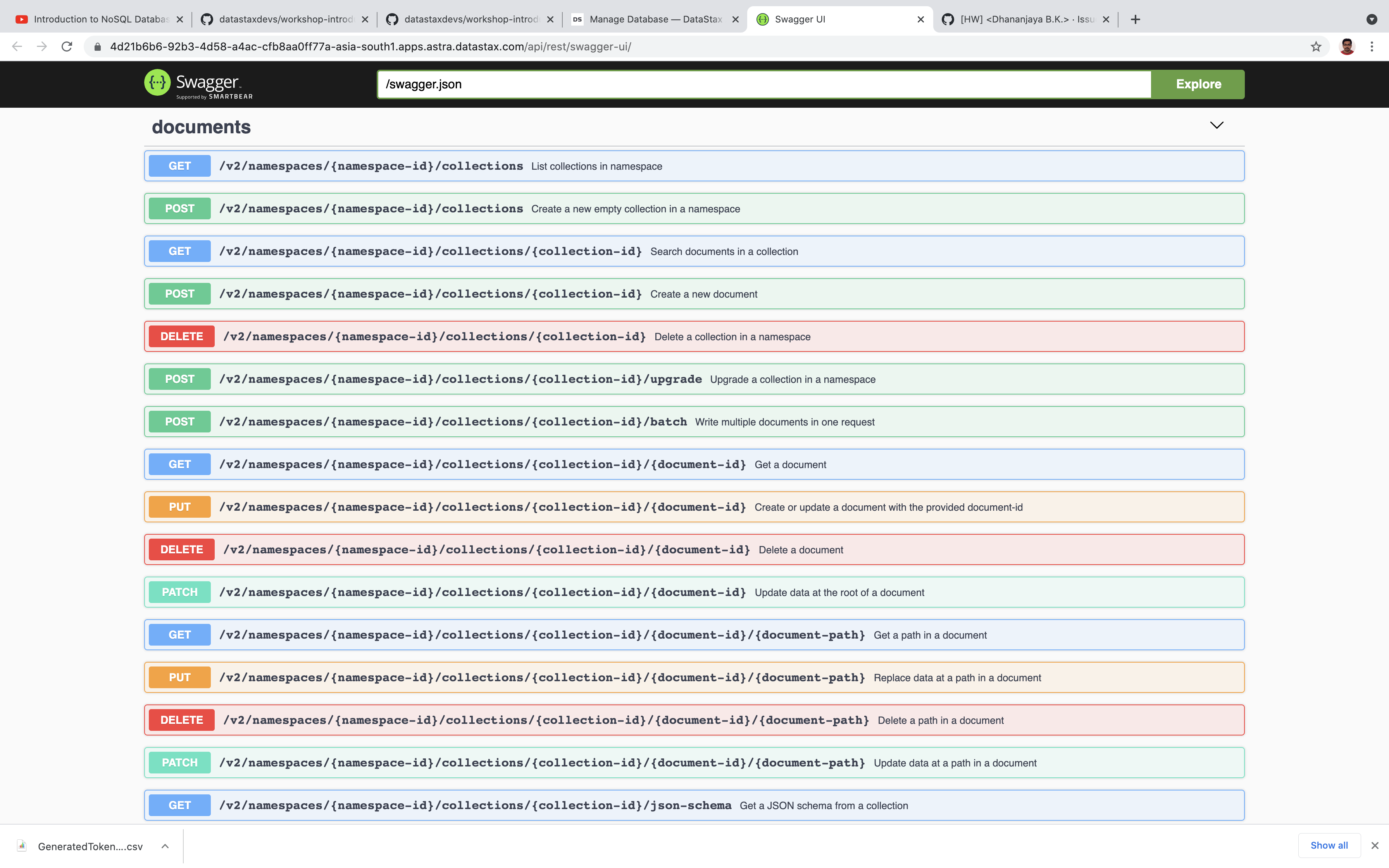The width and height of the screenshot is (1389, 868).
Task: Open Chrome's three-dot menu
Action: 1372,46
